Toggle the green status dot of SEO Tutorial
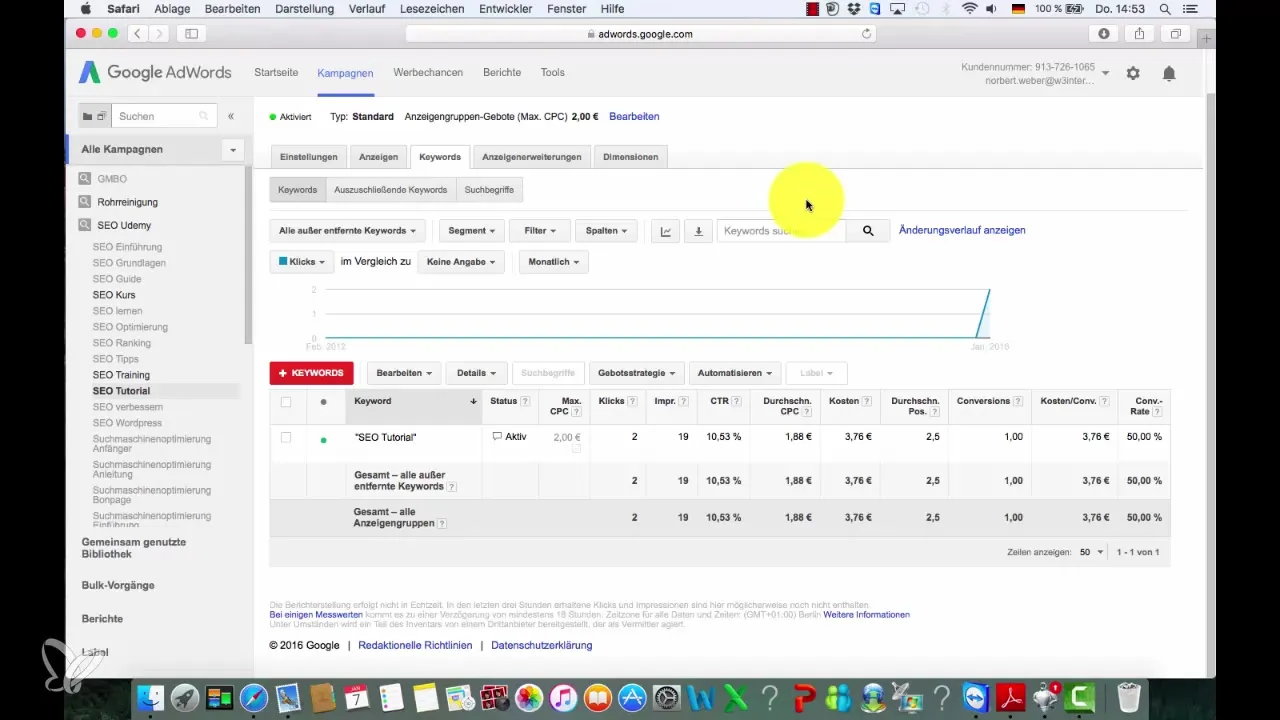 pos(323,439)
